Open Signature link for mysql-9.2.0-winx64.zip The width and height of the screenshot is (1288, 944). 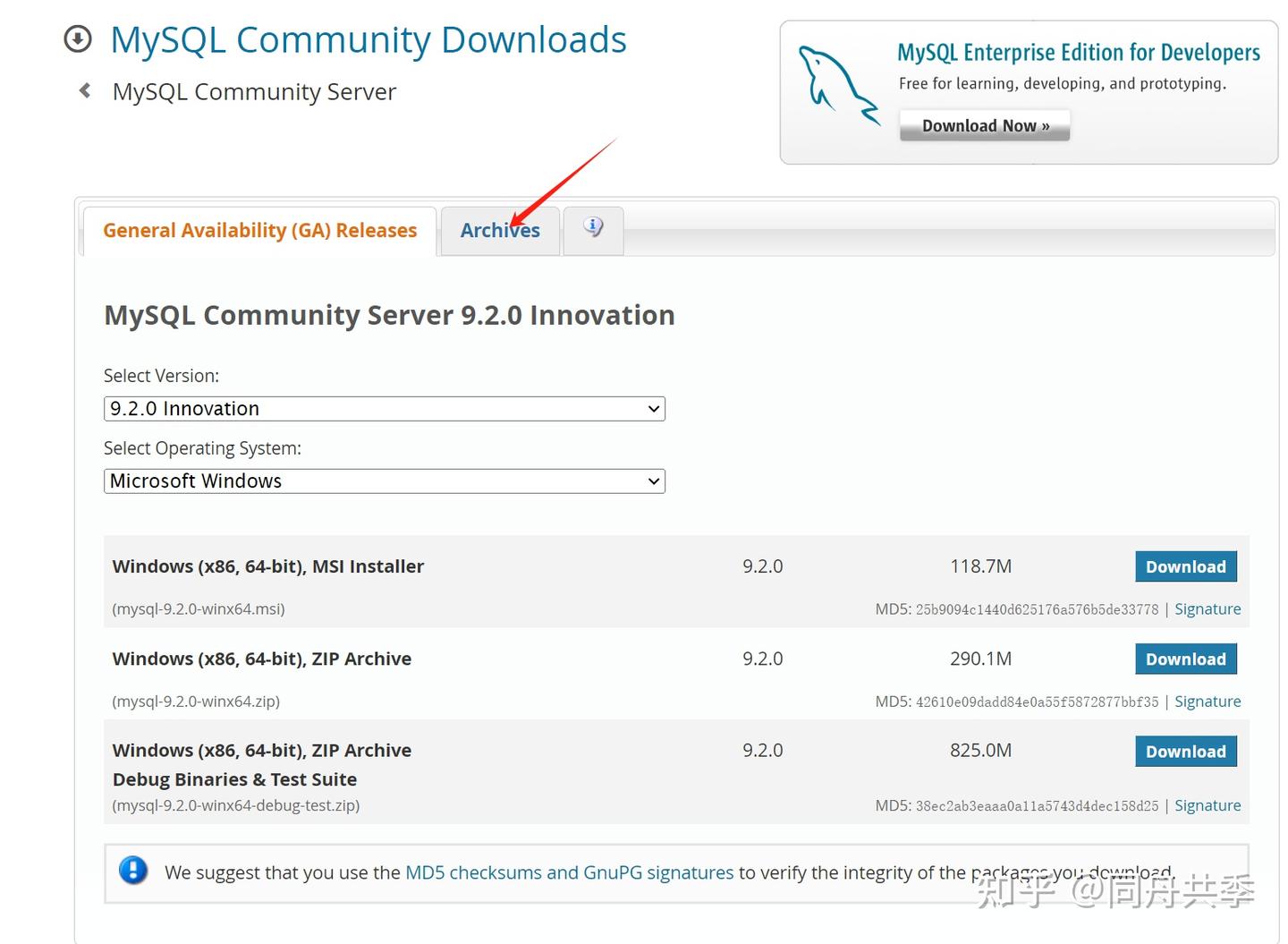[x=1207, y=702]
